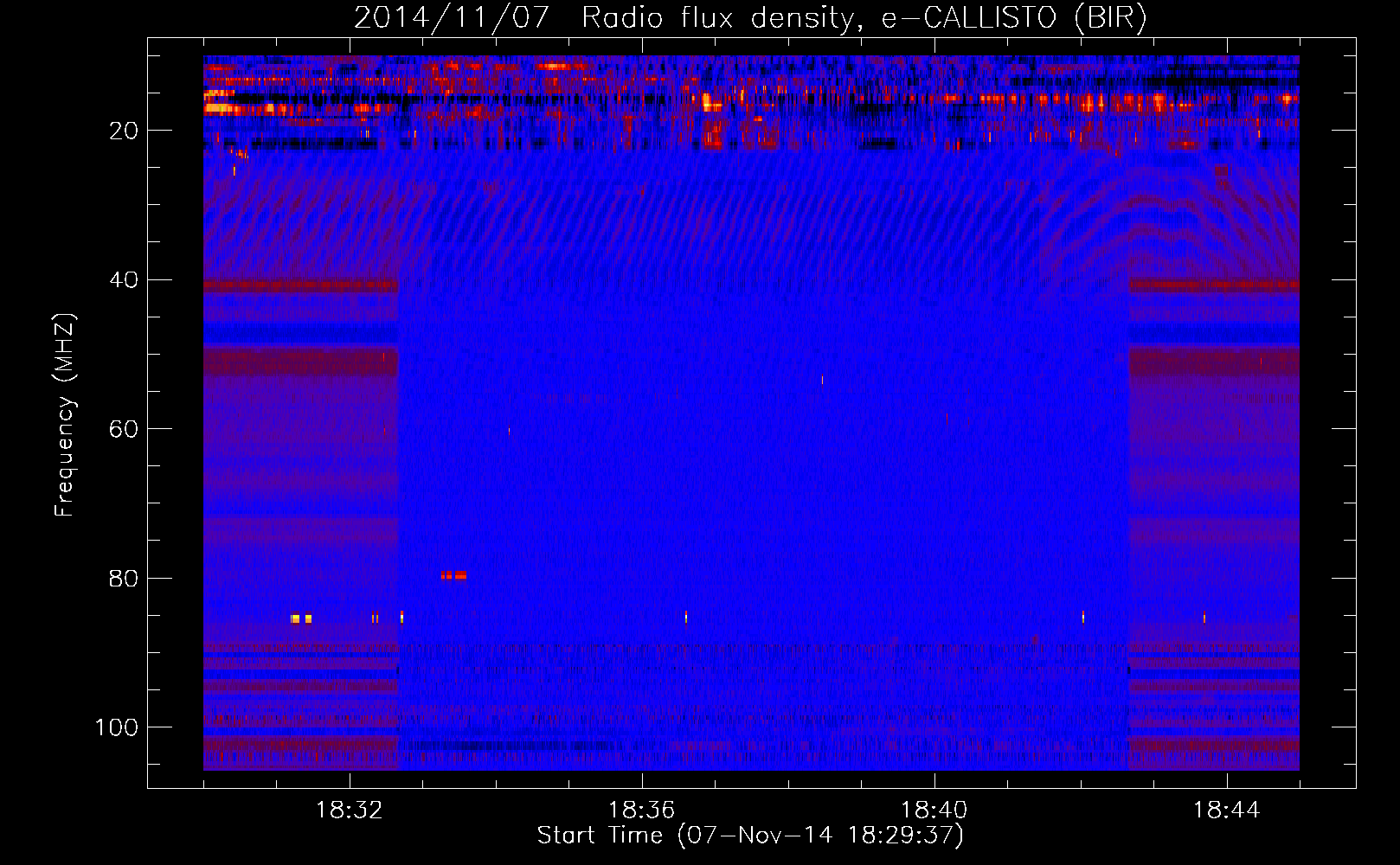
Task: Click the bright red burst at 80 MHz
Action: [x=453, y=575]
